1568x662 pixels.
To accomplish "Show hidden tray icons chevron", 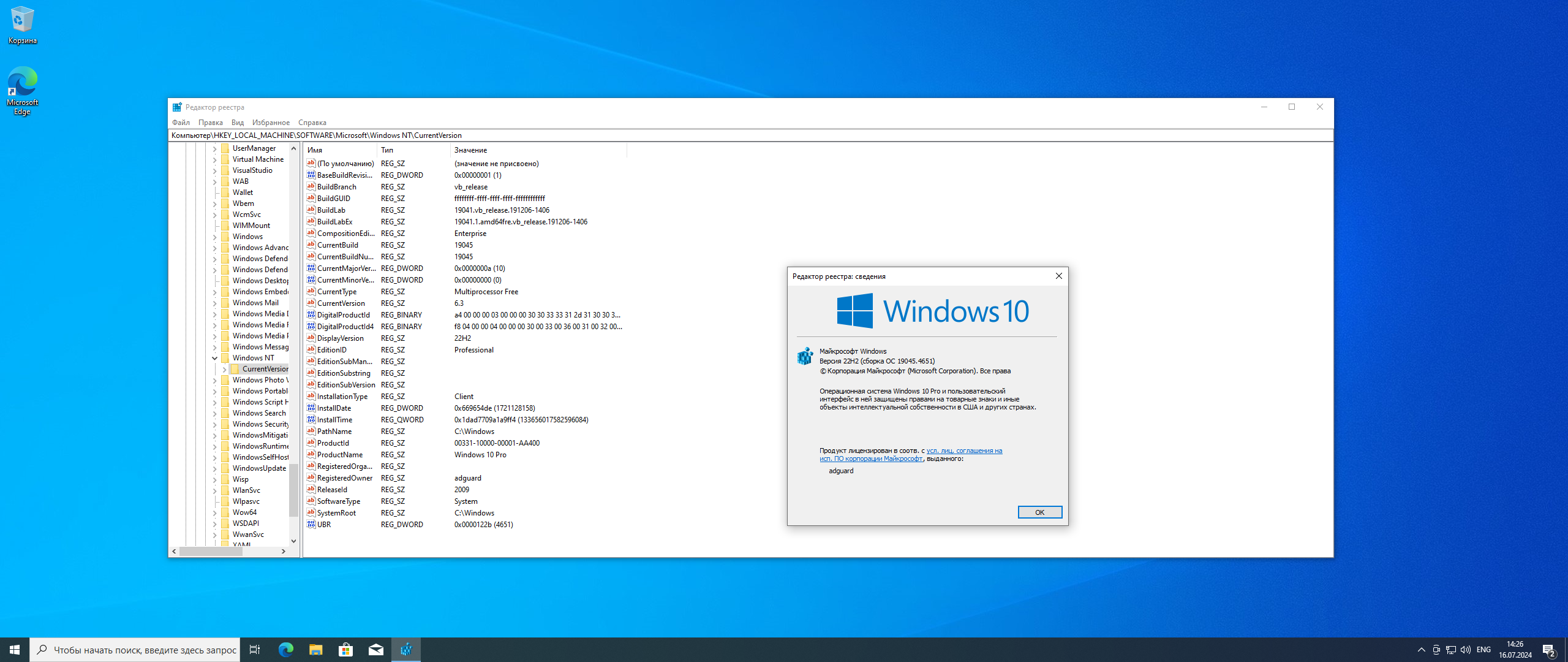I will tap(1421, 650).
